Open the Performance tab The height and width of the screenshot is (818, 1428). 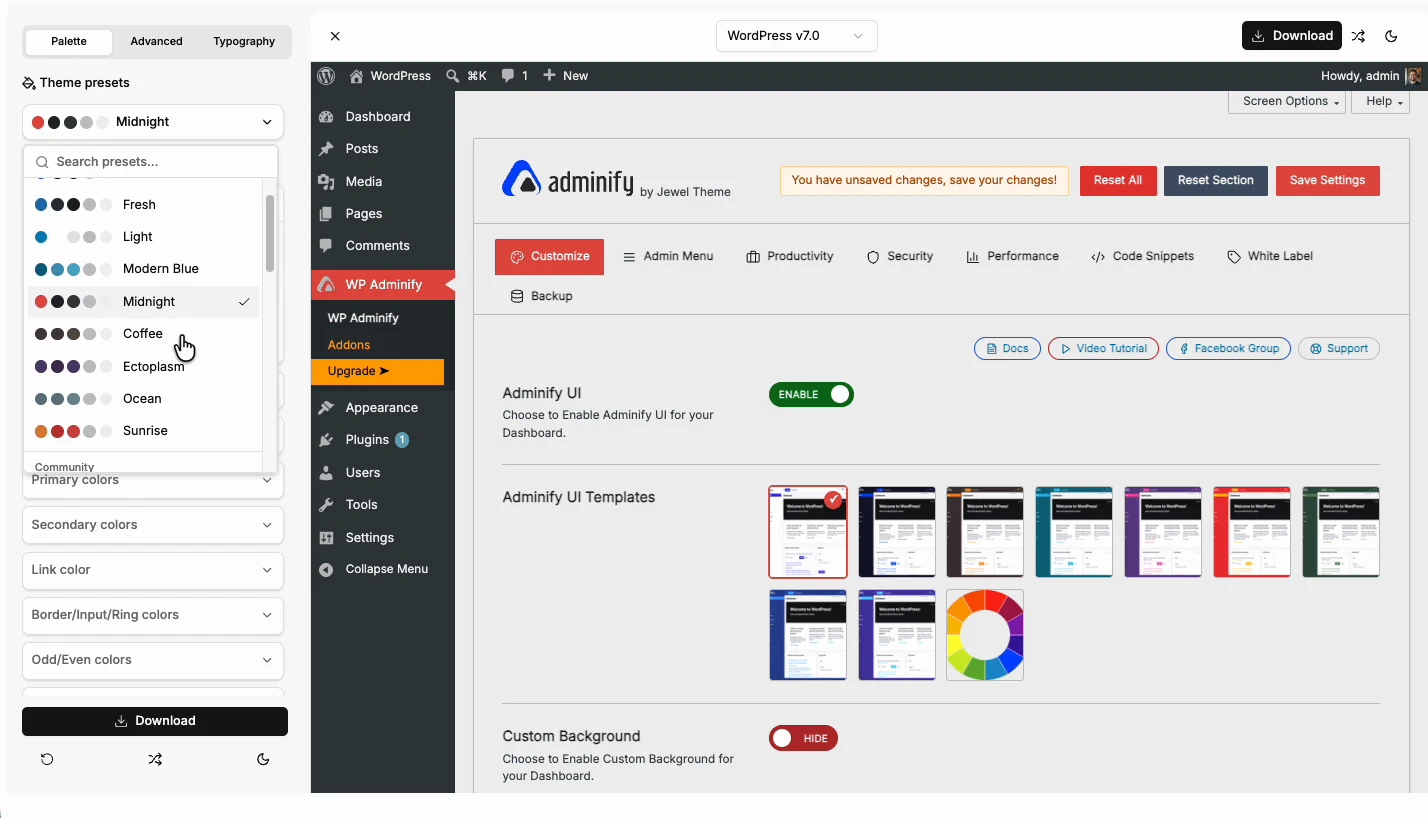(1012, 256)
